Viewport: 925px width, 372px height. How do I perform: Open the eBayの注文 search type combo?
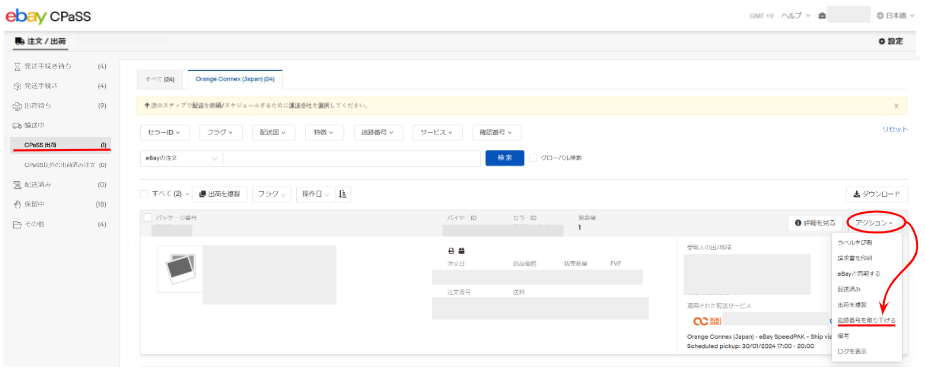coord(181,158)
